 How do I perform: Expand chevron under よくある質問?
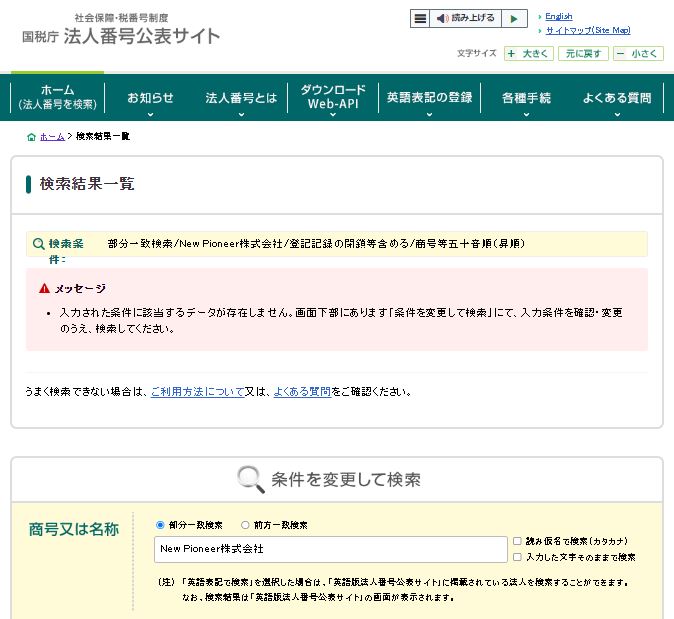pos(617,114)
